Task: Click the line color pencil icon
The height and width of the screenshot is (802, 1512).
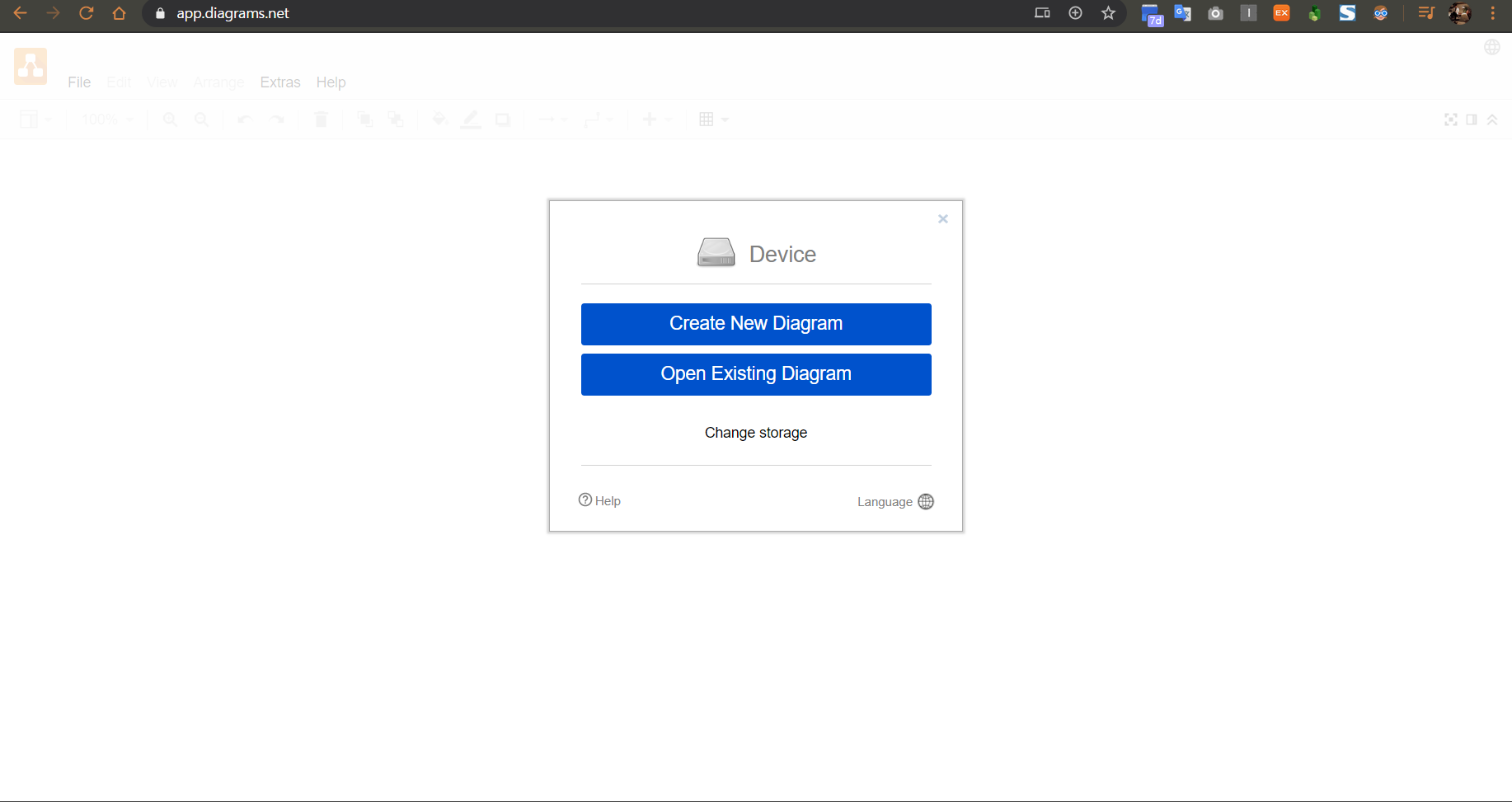Action: [x=471, y=120]
